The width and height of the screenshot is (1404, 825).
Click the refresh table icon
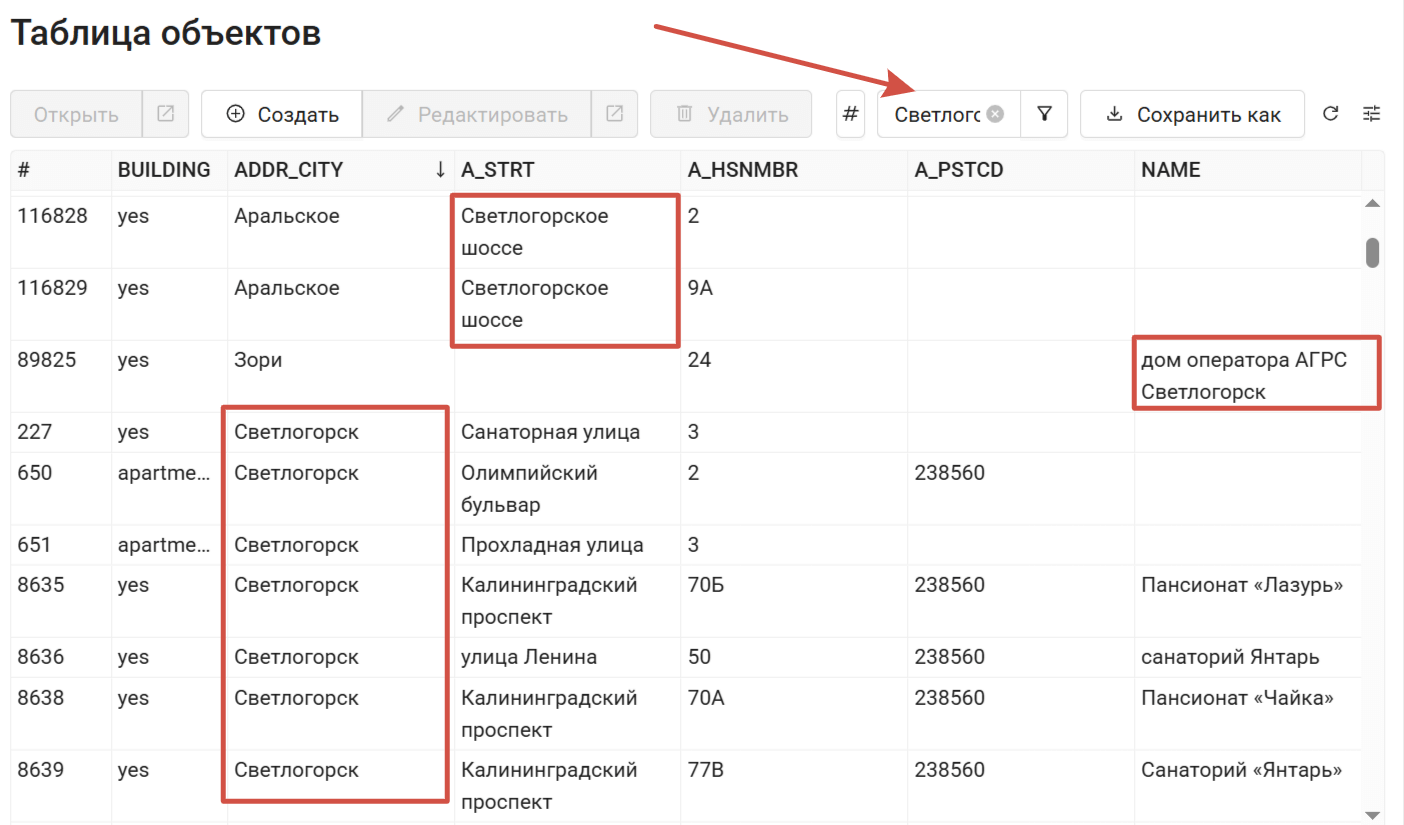coord(1330,114)
